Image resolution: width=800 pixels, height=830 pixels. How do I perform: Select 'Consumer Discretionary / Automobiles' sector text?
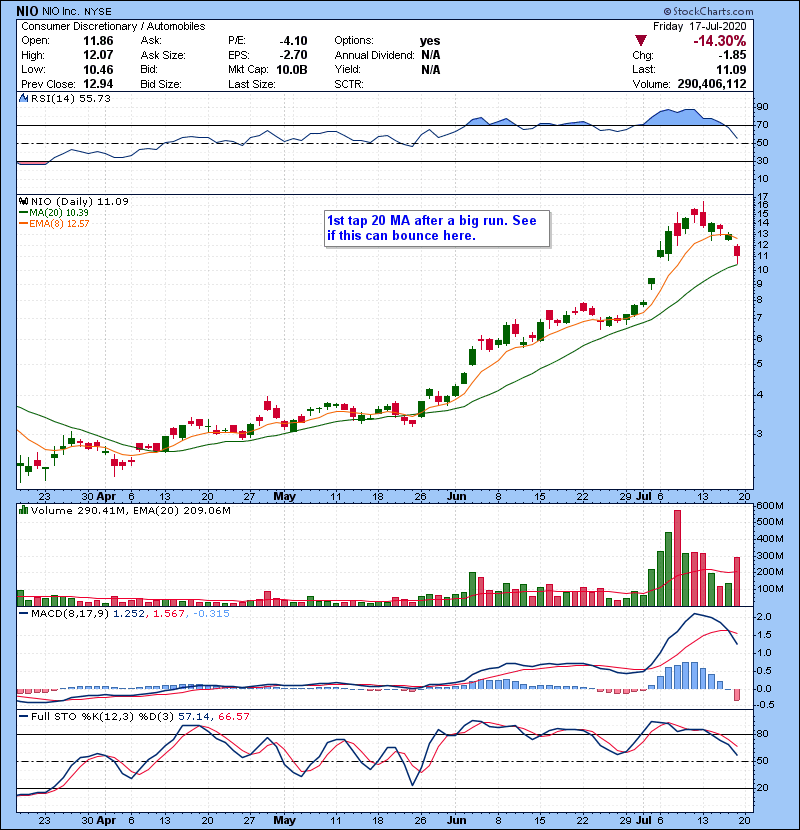[x=113, y=26]
